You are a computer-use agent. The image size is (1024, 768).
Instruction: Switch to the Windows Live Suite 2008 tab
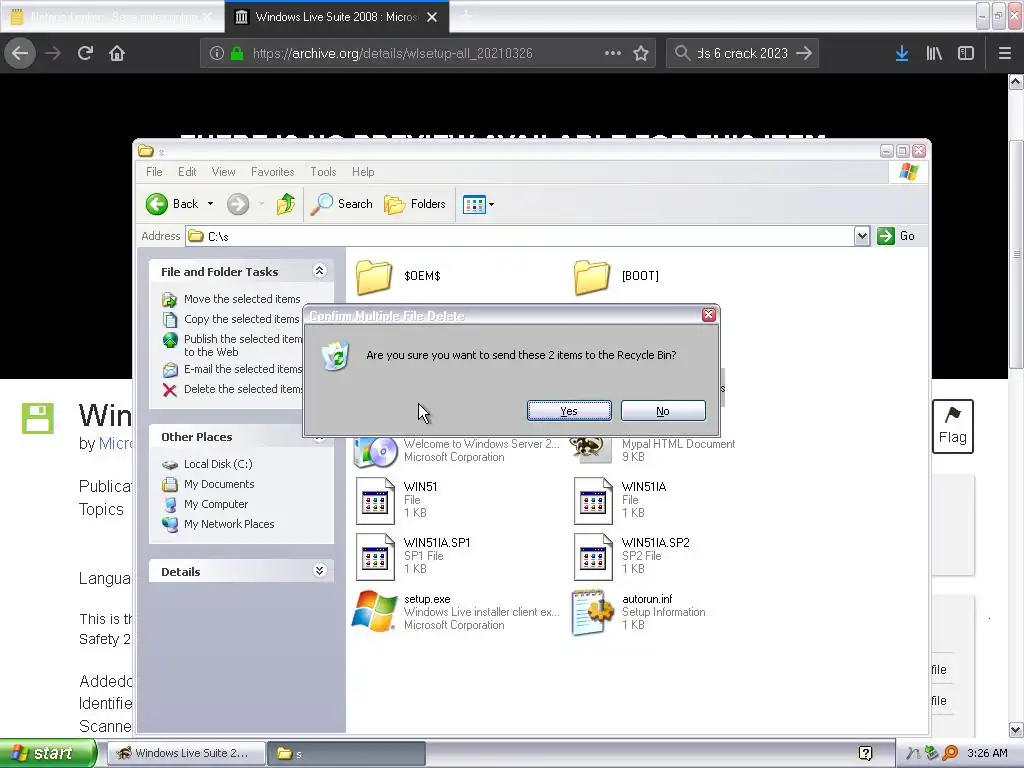click(x=335, y=17)
